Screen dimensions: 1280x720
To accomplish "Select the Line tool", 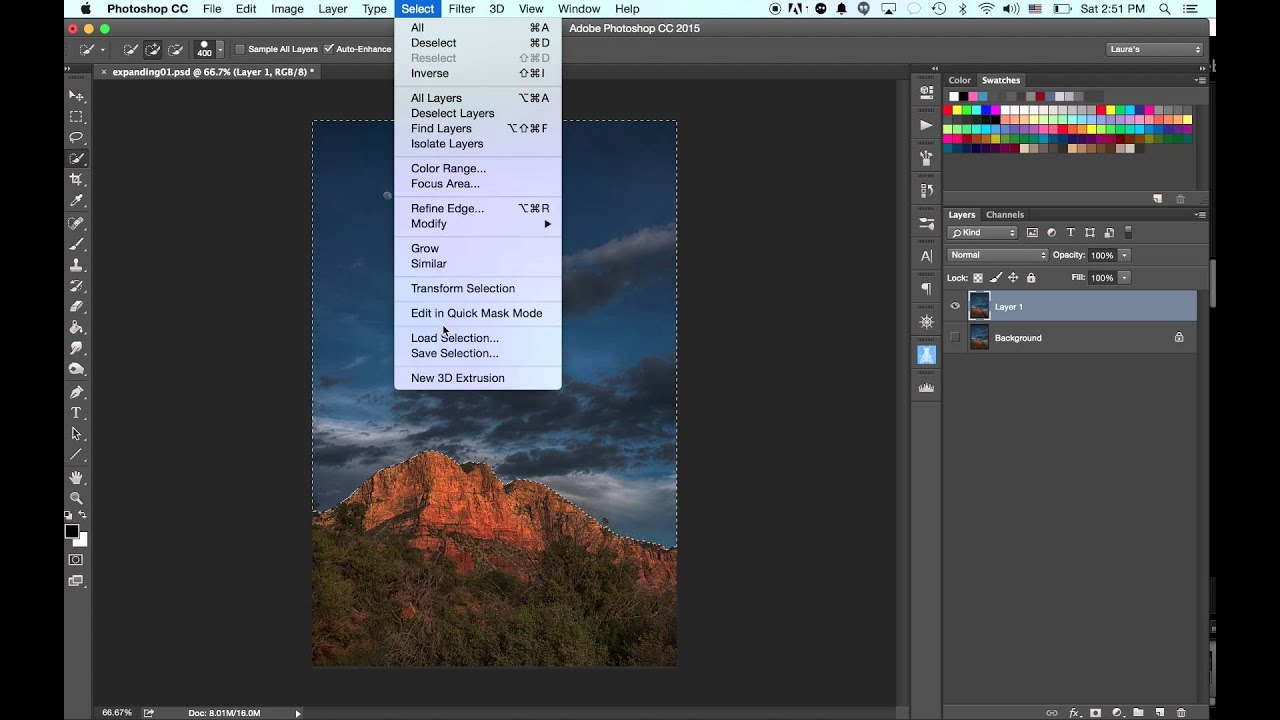I will tap(76, 455).
